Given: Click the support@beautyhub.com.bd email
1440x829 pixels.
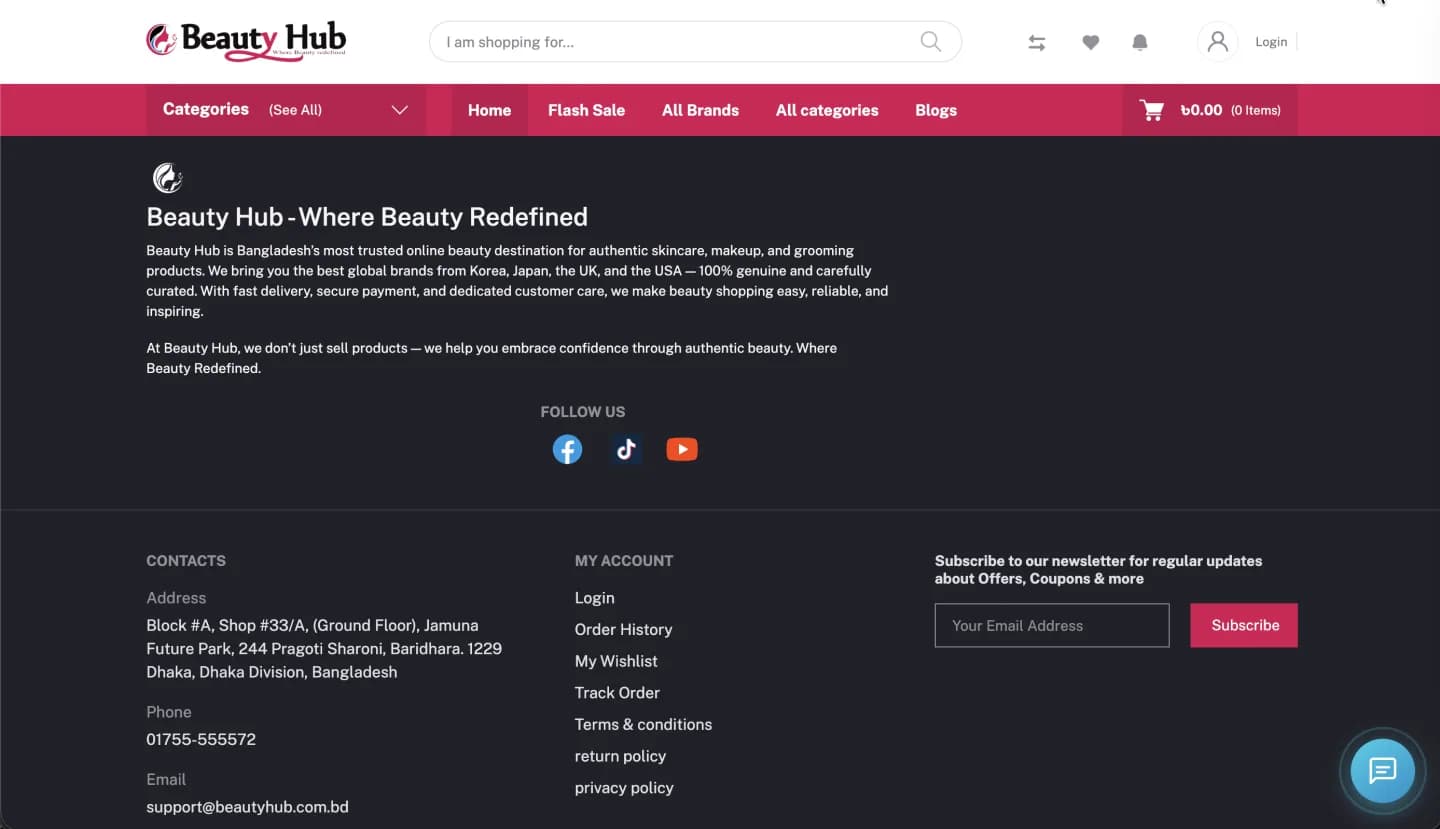Looking at the screenshot, I should (x=247, y=807).
